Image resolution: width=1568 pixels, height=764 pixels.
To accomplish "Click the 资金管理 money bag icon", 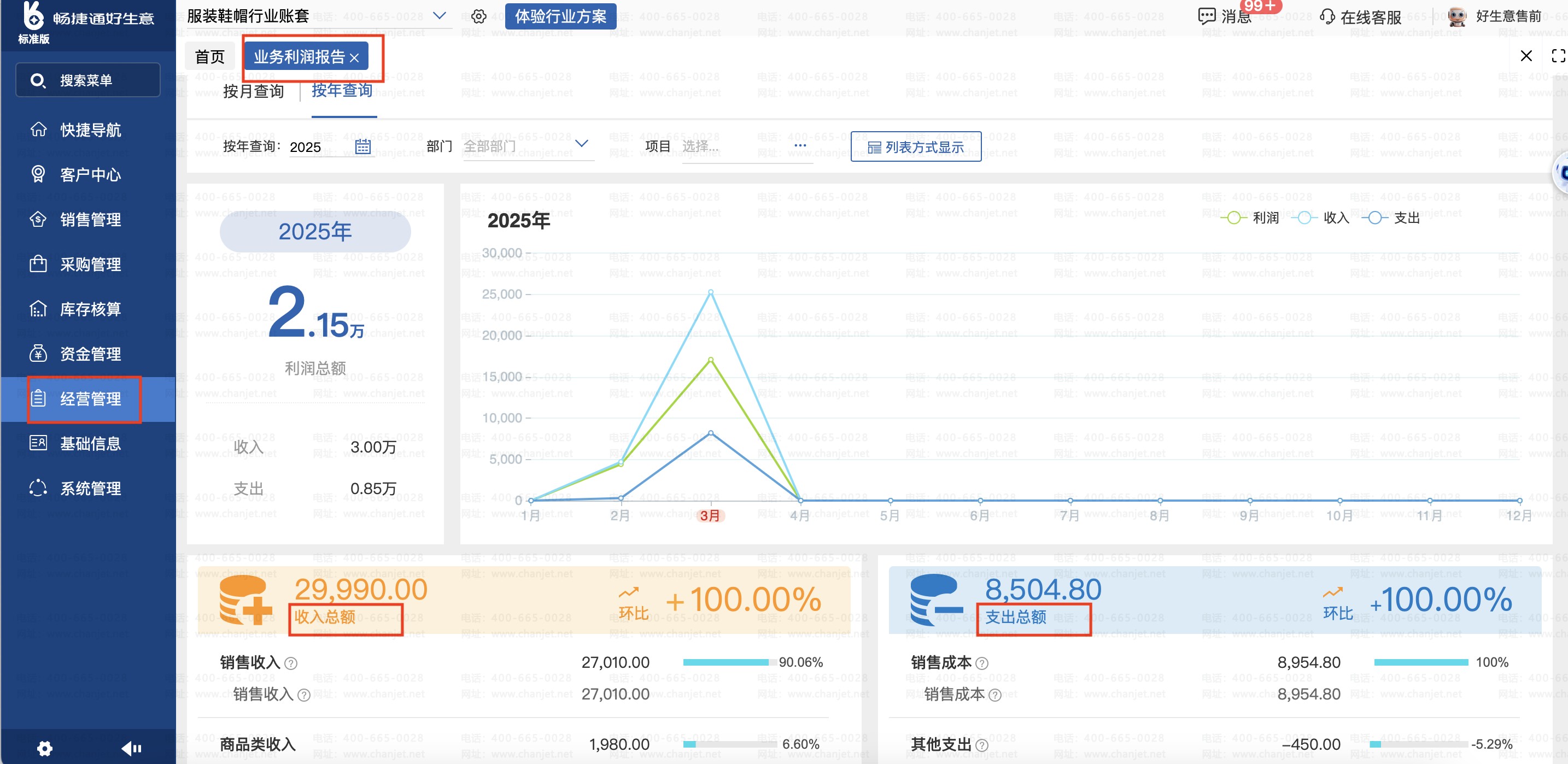I will point(38,354).
